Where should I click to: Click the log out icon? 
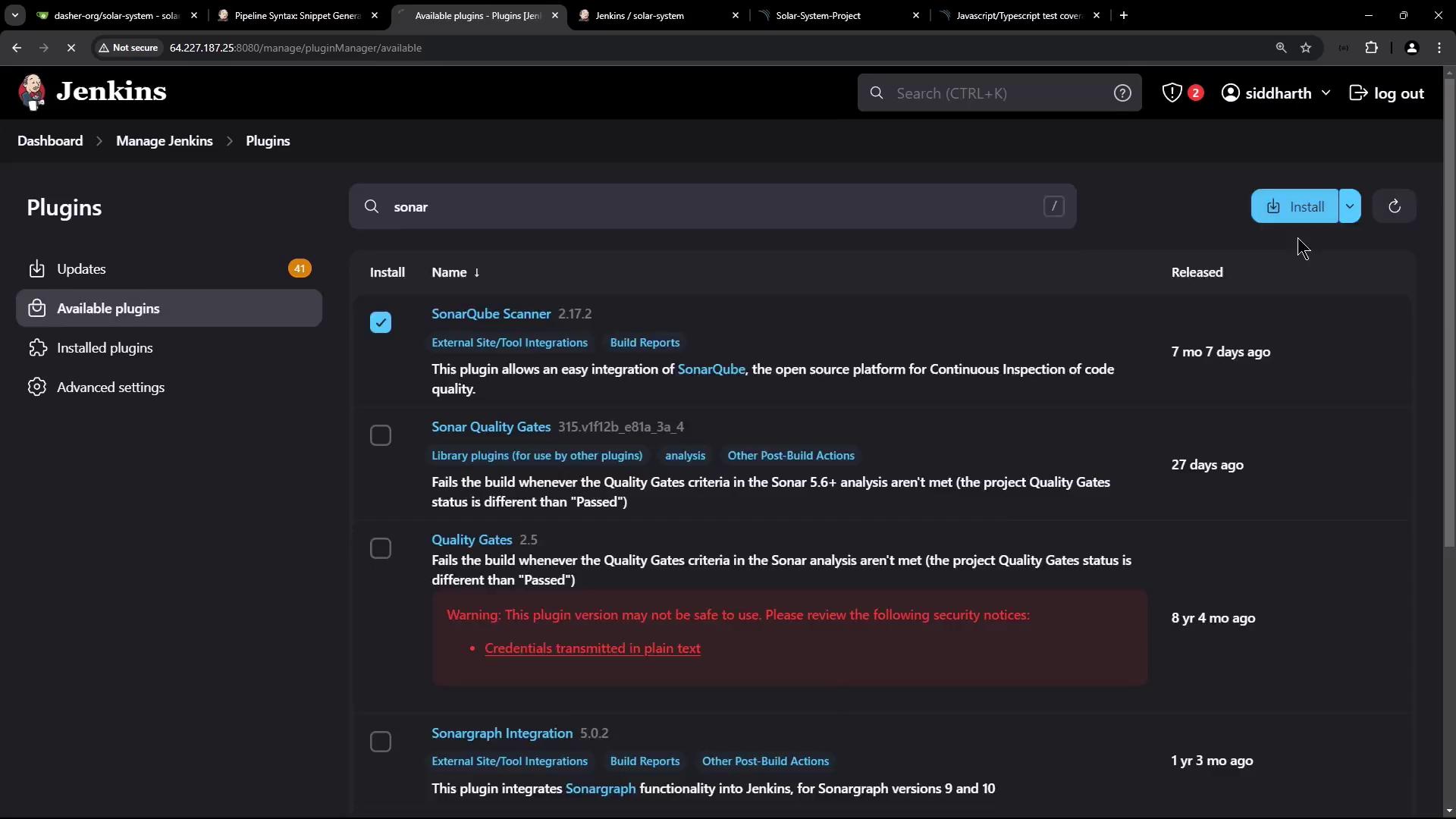(x=1358, y=93)
